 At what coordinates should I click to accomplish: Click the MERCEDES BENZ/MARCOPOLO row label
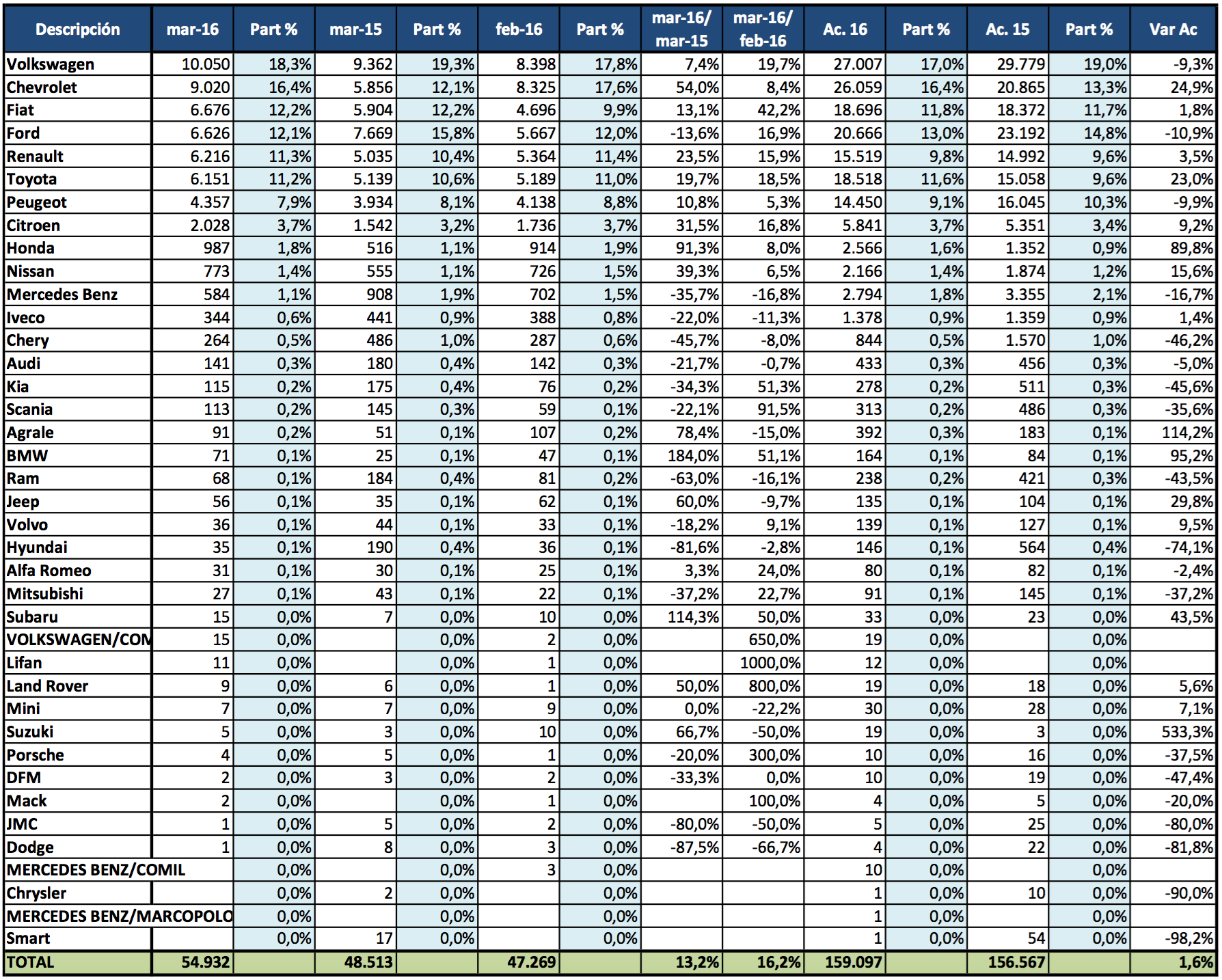[120, 916]
